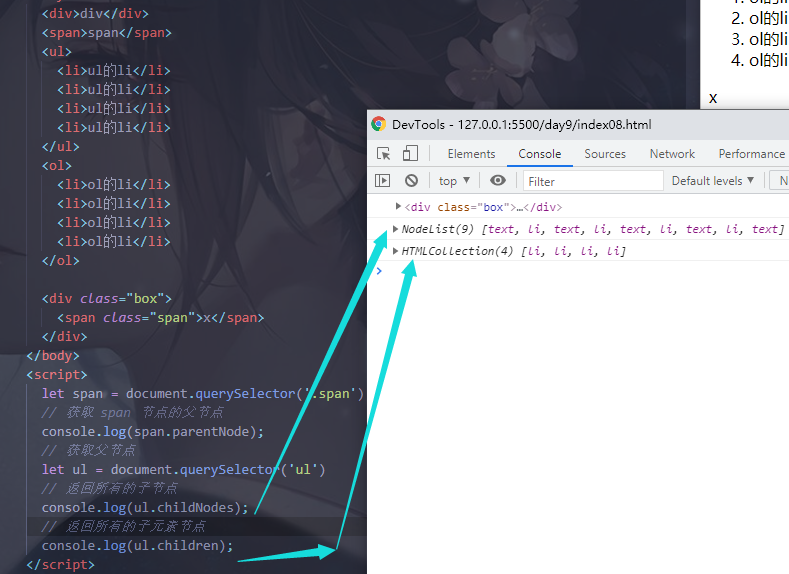The height and width of the screenshot is (574, 789).
Task: Open the Performance tab
Action: pyautogui.click(x=751, y=154)
